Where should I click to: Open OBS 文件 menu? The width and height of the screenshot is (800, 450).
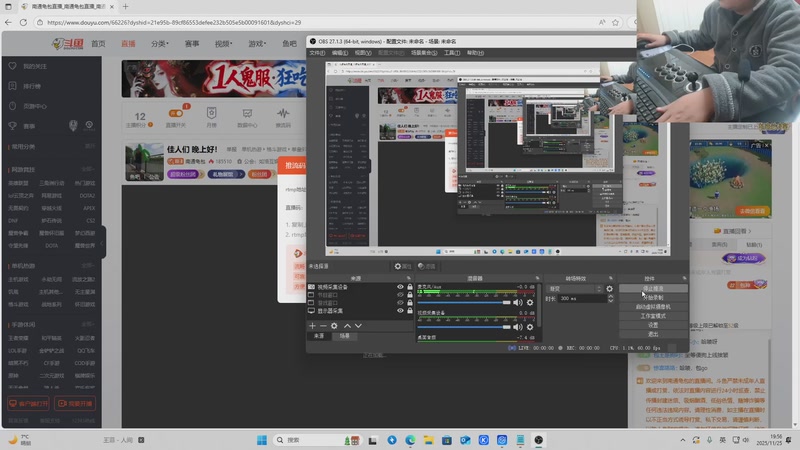[x=317, y=53]
